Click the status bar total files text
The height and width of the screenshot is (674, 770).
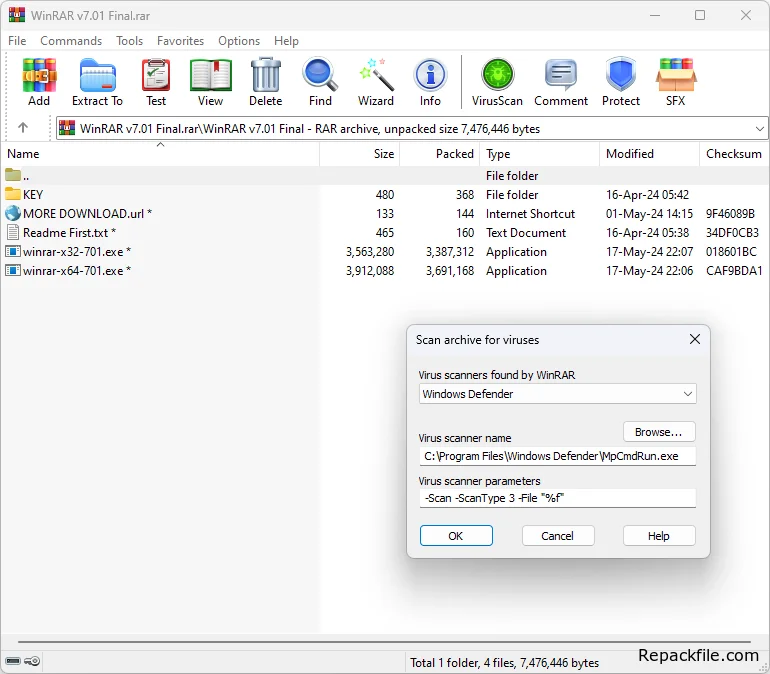point(504,663)
